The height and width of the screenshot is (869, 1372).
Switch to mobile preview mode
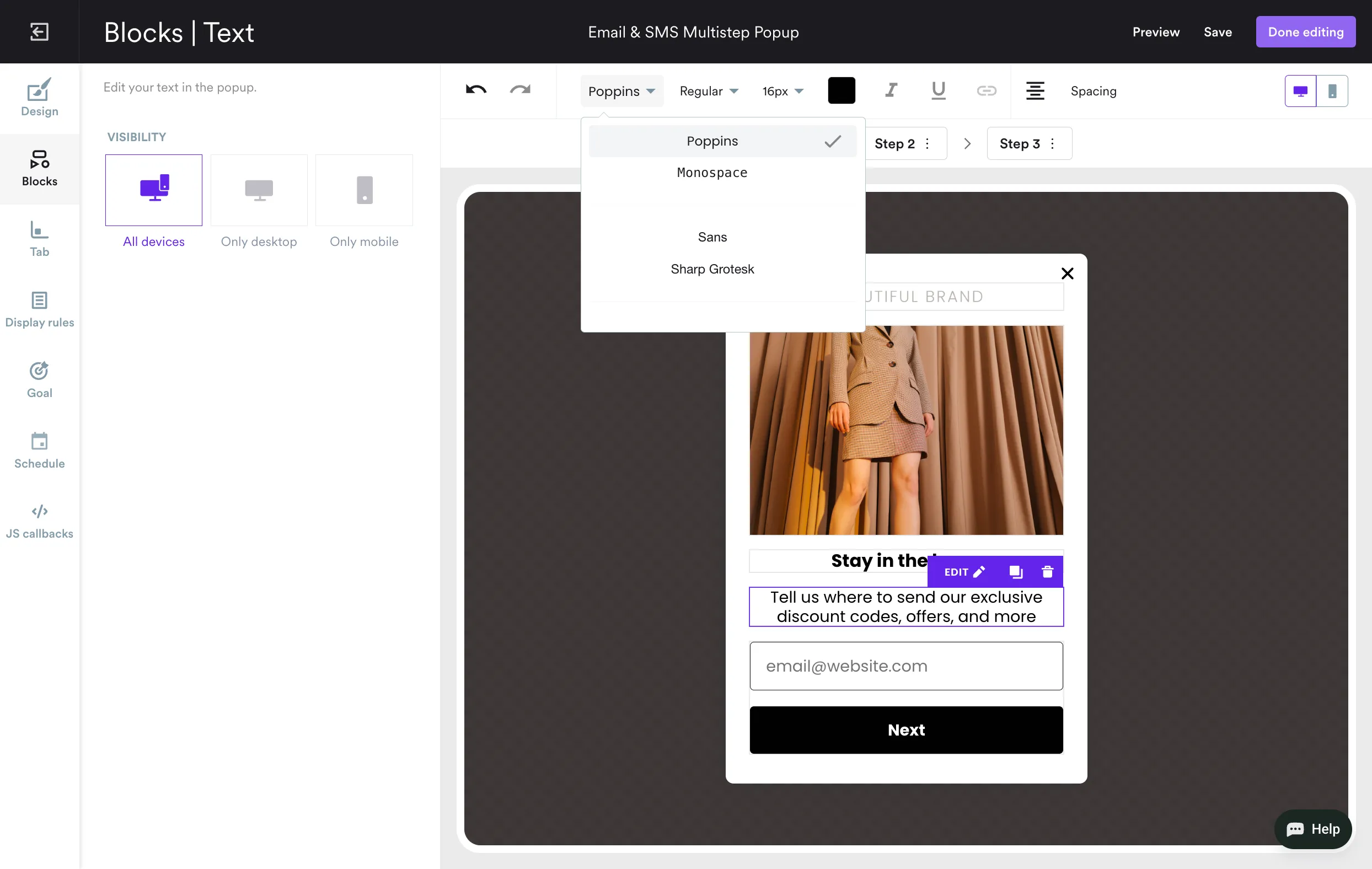coord(1332,90)
